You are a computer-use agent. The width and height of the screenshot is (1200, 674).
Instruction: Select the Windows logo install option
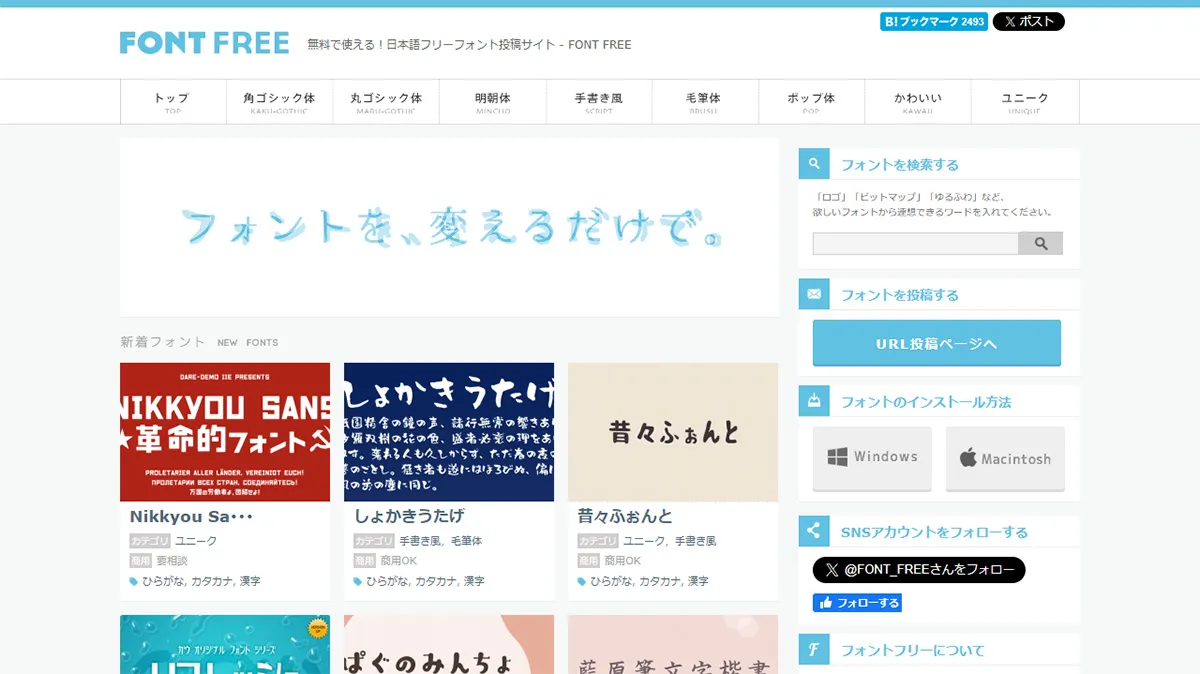point(871,457)
